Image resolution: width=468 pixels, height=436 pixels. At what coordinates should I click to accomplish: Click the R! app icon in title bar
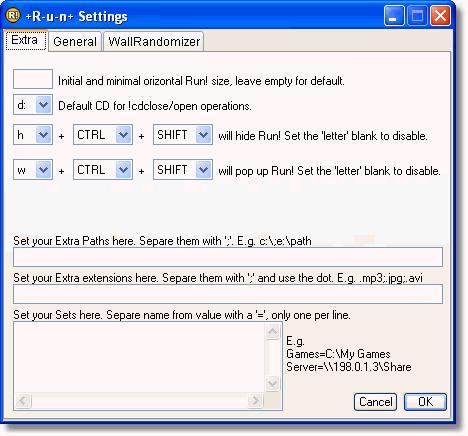coord(13,15)
